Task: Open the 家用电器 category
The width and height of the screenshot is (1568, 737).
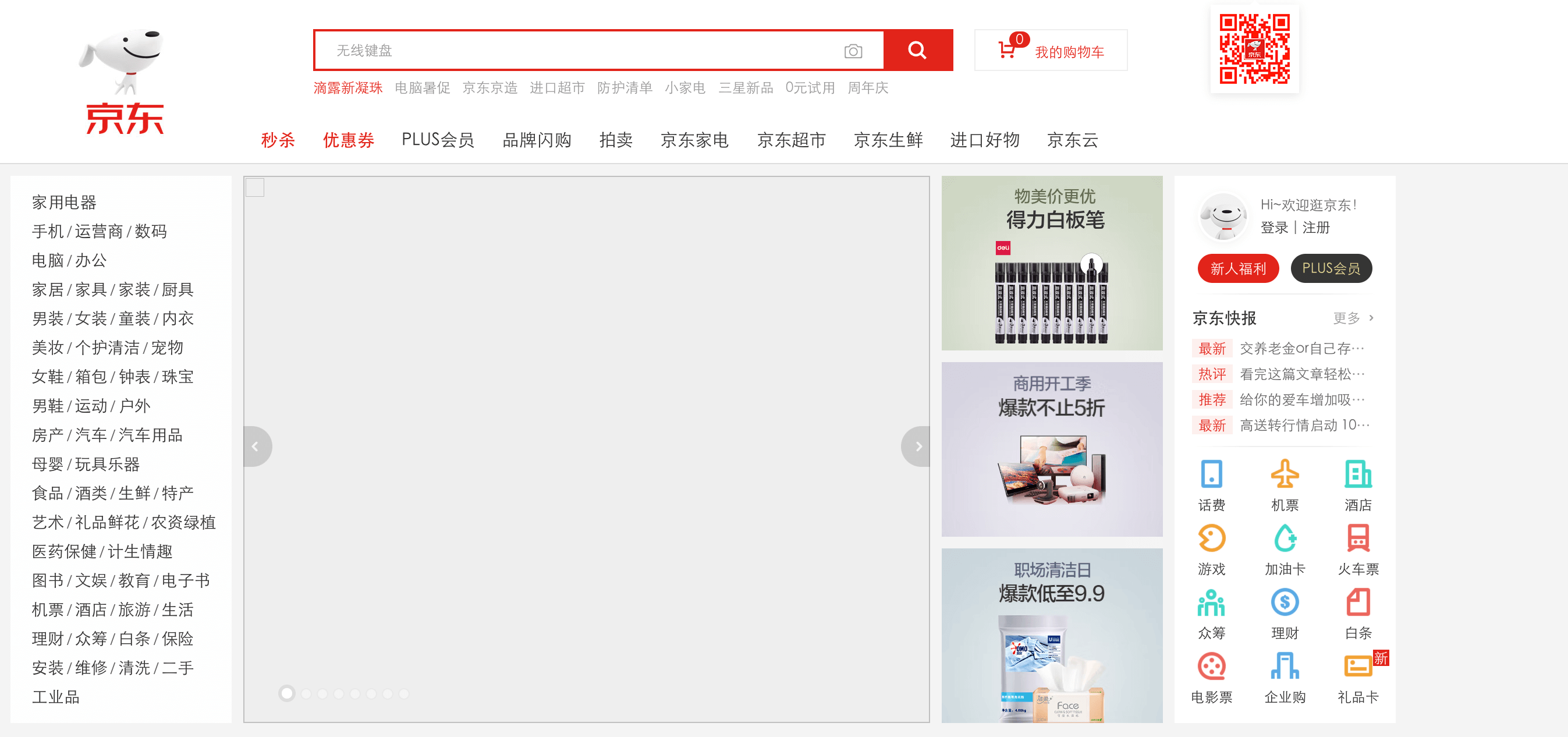Action: pyautogui.click(x=64, y=202)
